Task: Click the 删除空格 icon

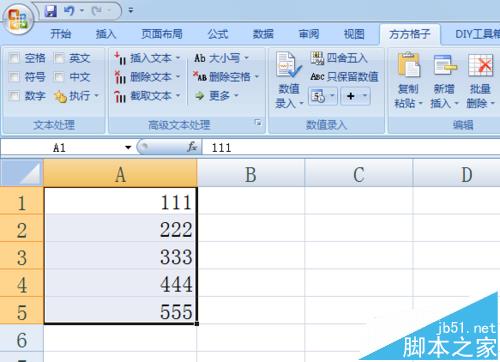Action: coord(200,76)
